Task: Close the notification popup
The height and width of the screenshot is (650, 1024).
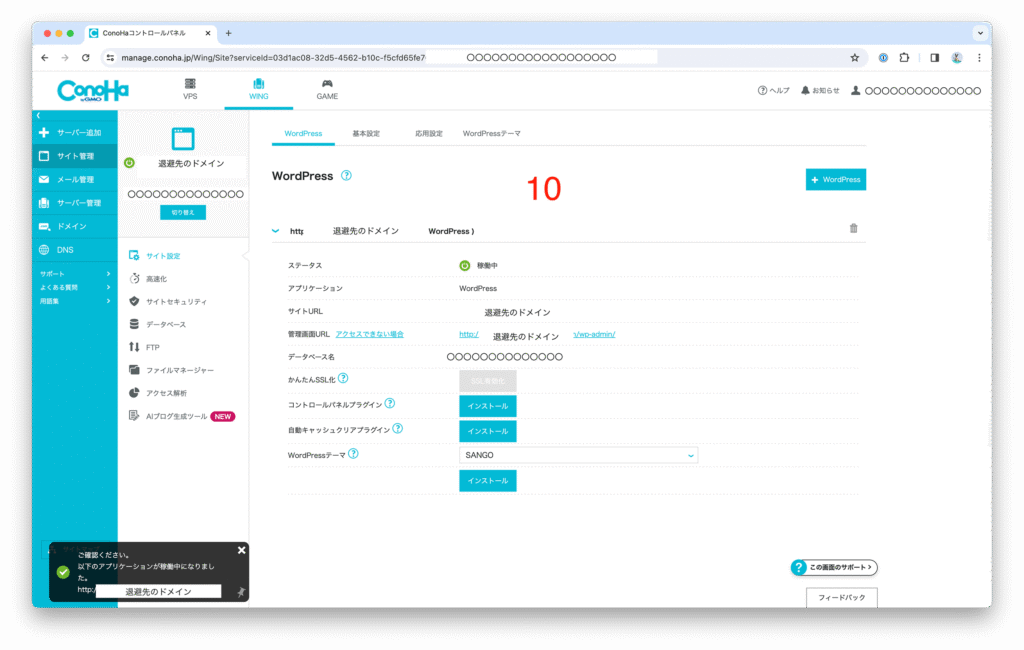Action: click(242, 550)
